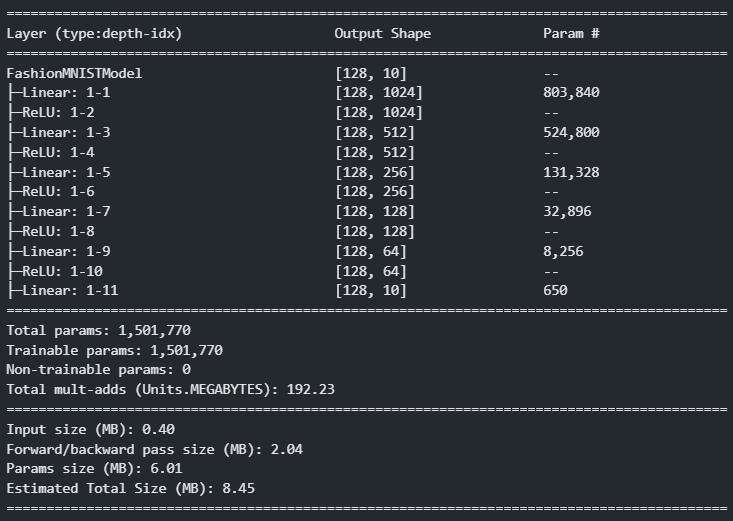This screenshot has height=521, width=733.
Task: Click the 'Forward/backward pass size (MB): 2.04' line
Action: pyautogui.click(x=155, y=449)
